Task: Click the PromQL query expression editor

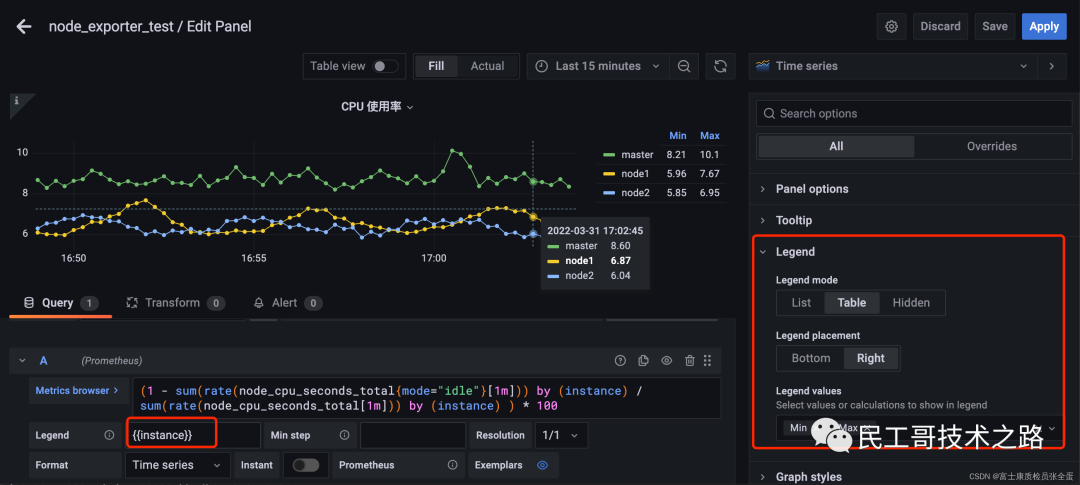Action: pyautogui.click(x=426, y=398)
